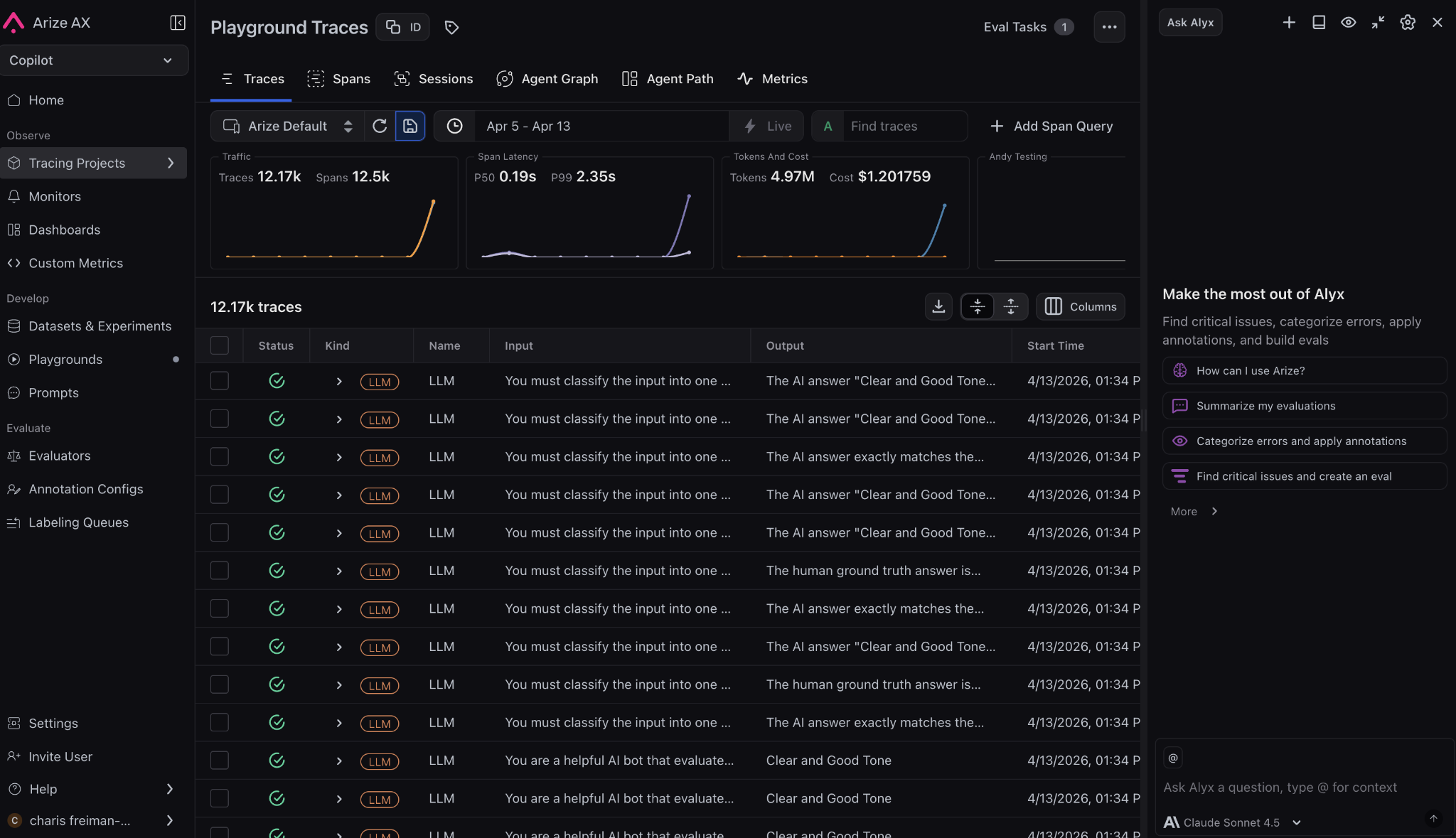Open the Columns selector

[x=1081, y=306]
